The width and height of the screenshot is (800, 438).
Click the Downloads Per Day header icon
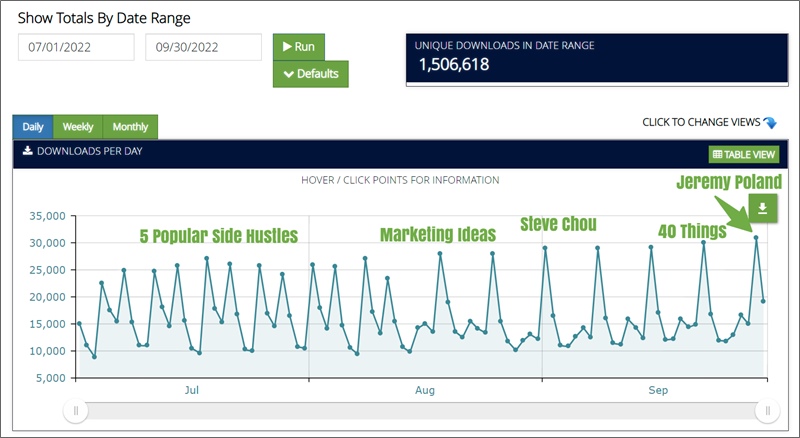(28, 151)
